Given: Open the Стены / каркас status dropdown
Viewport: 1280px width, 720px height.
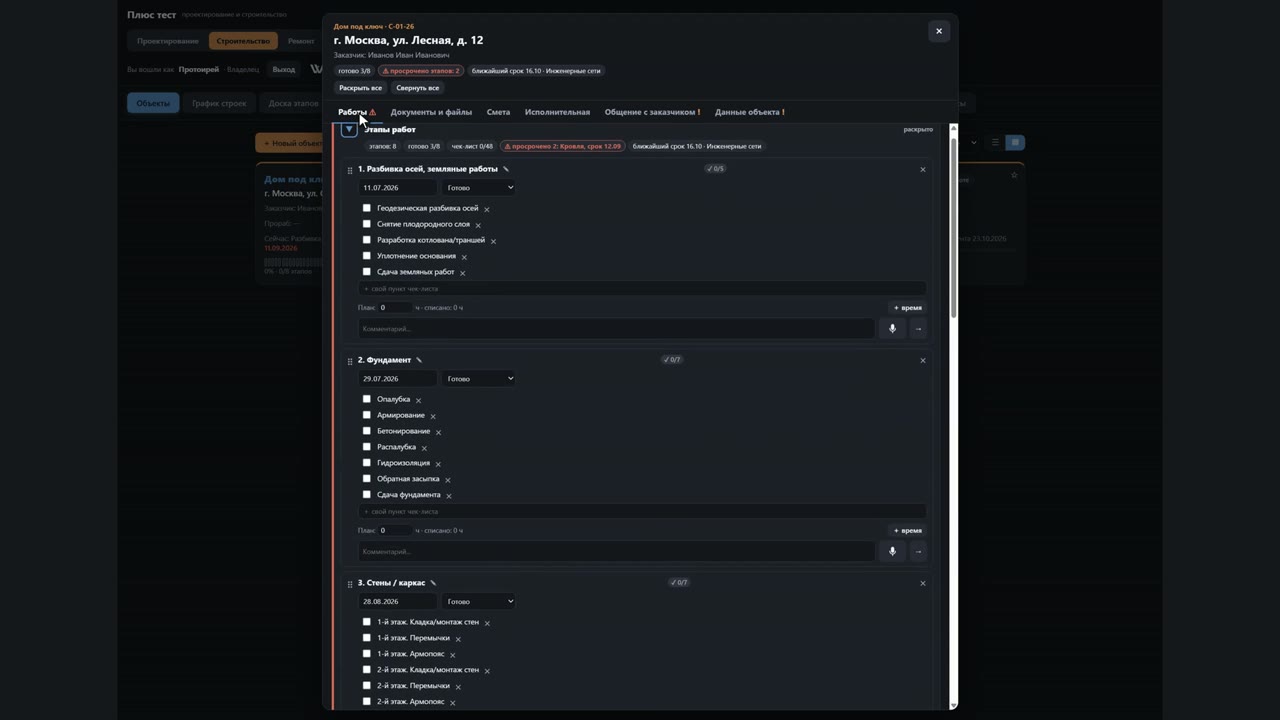Looking at the screenshot, I should tap(479, 601).
